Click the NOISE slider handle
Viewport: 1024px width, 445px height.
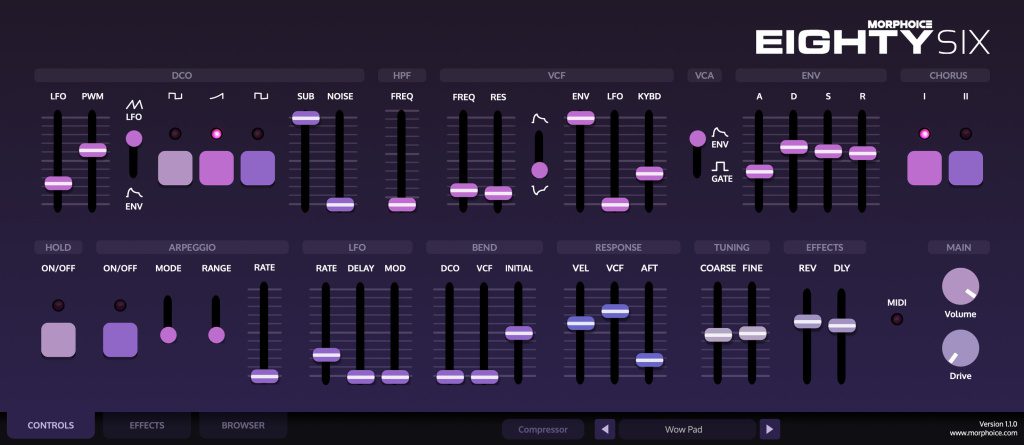click(340, 205)
